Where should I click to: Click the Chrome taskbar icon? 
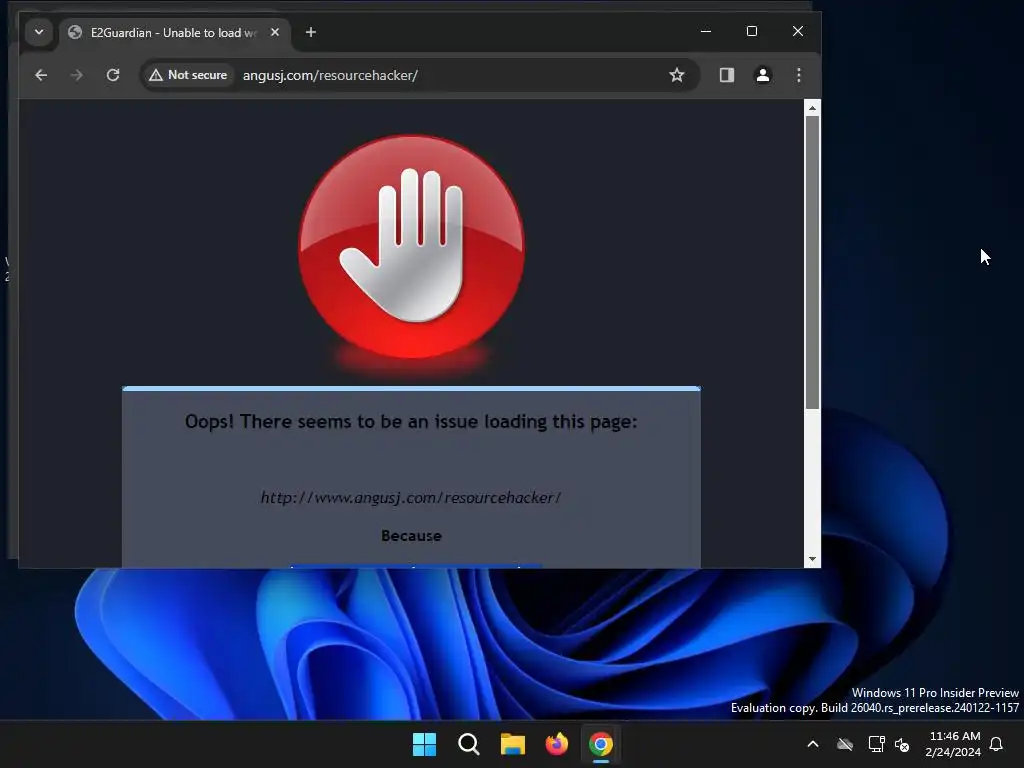(601, 744)
